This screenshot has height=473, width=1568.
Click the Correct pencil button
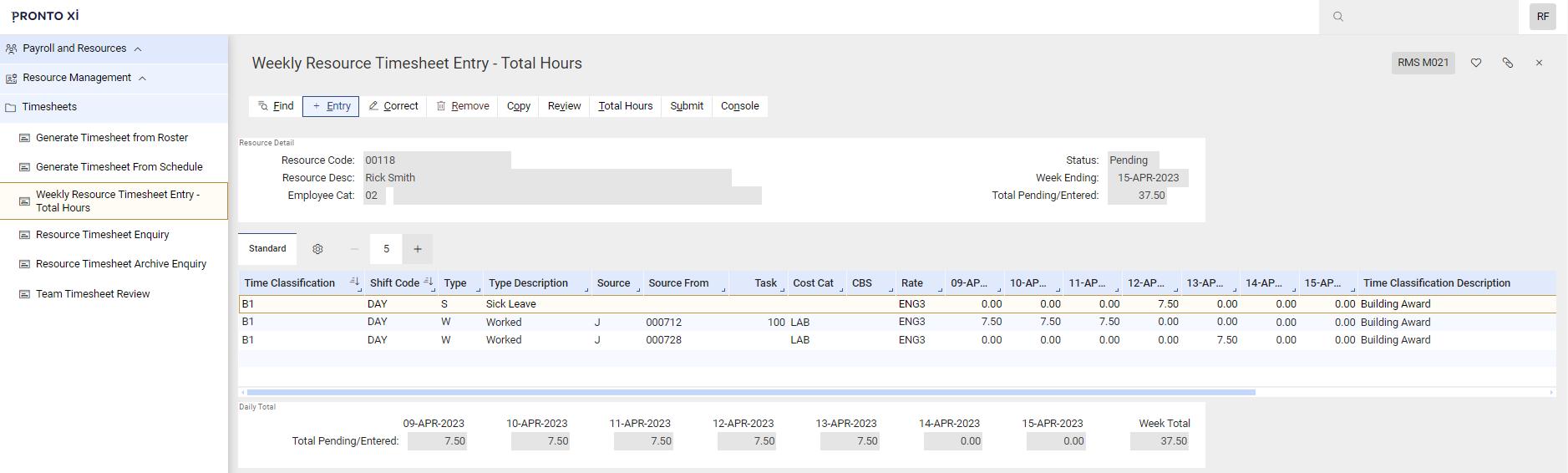pos(393,106)
